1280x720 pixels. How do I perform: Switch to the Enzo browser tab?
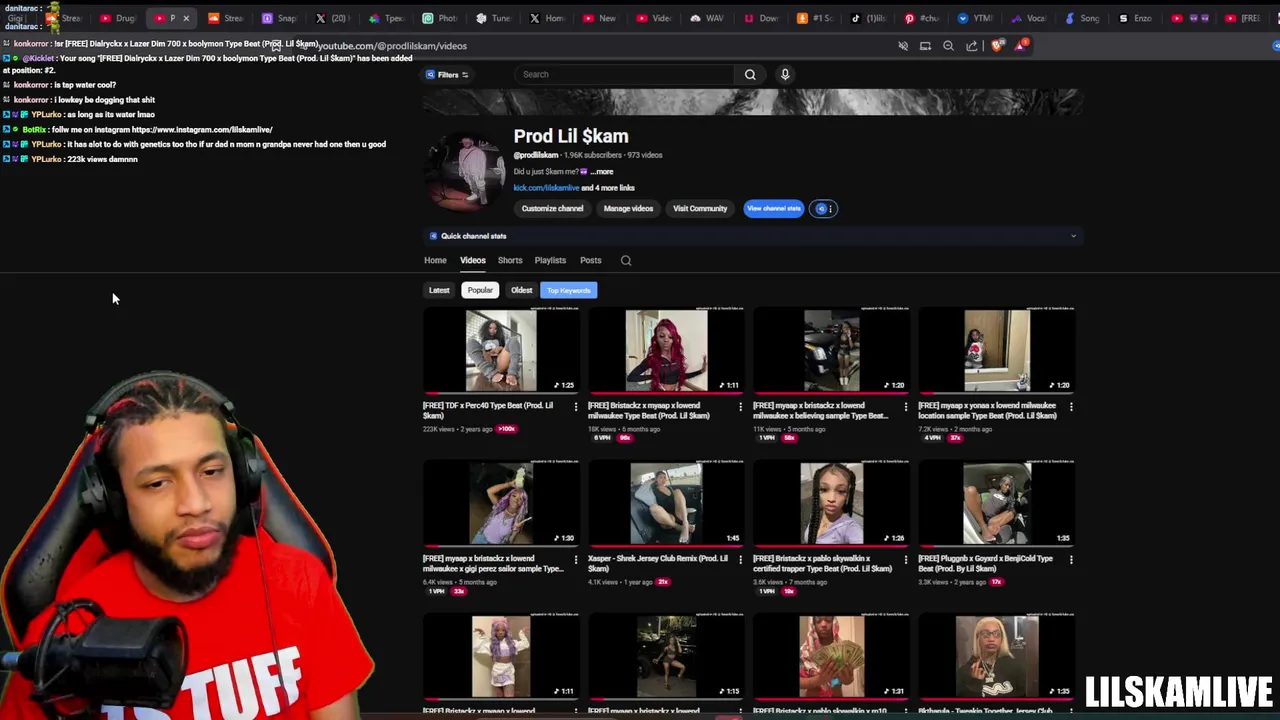pyautogui.click(x=1135, y=18)
